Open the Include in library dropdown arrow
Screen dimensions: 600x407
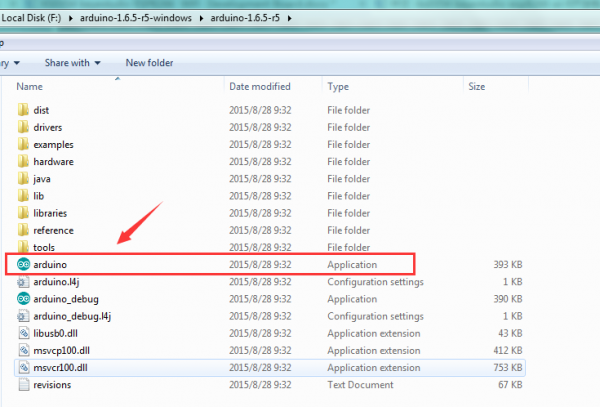16,63
